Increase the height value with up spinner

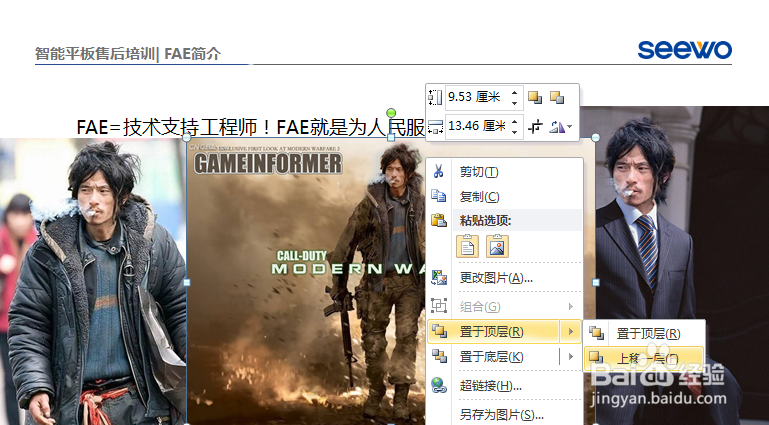click(514, 92)
